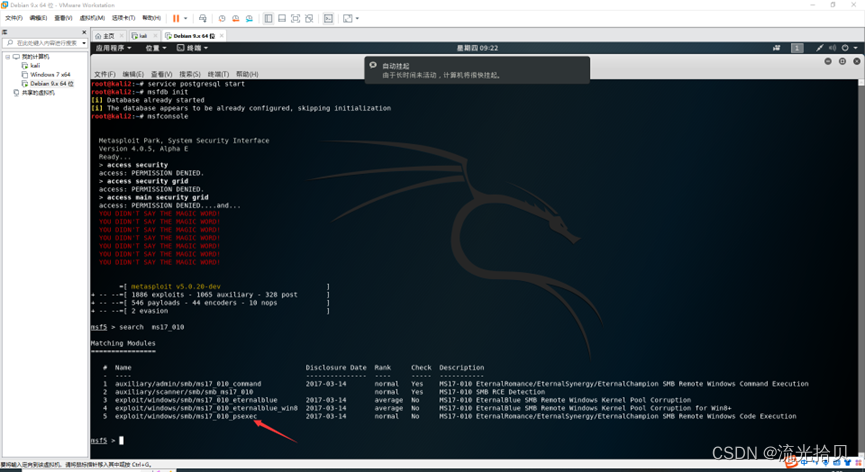Open the guest 应用程序 menu

point(113,48)
